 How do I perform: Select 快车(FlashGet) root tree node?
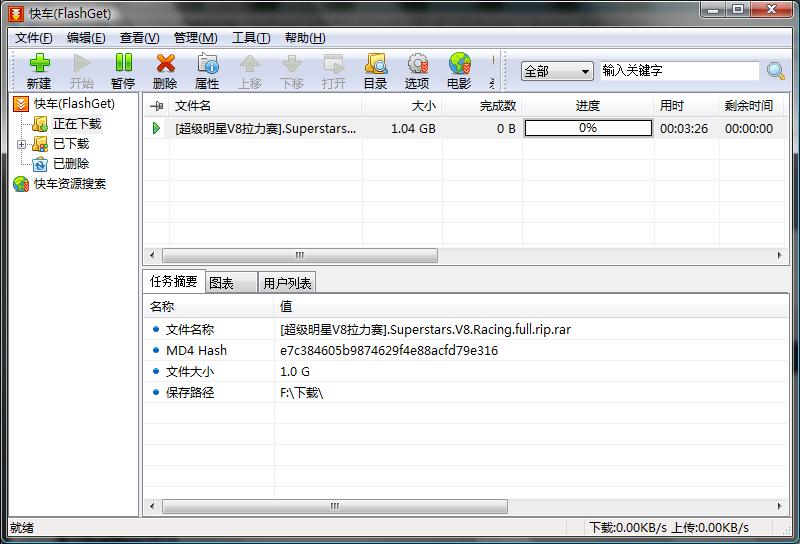[74, 104]
